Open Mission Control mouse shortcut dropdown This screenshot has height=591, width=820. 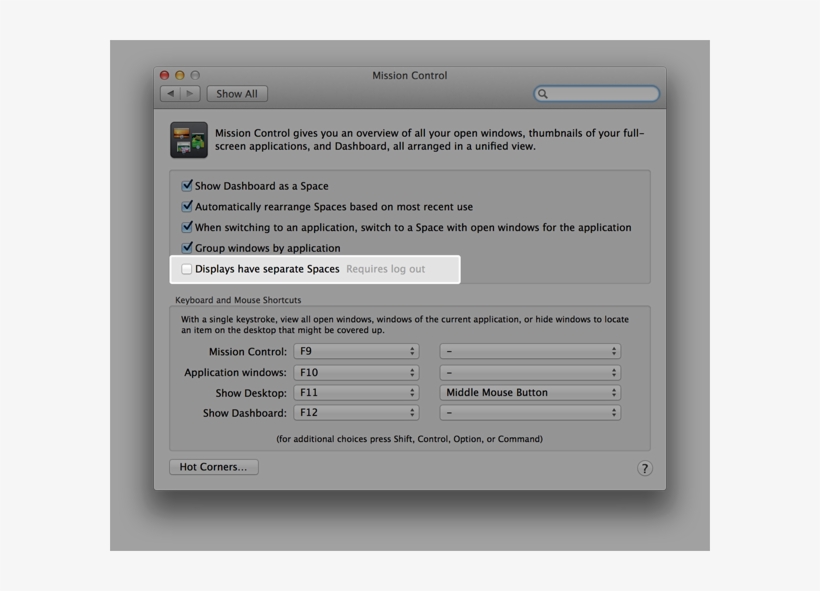tap(530, 351)
